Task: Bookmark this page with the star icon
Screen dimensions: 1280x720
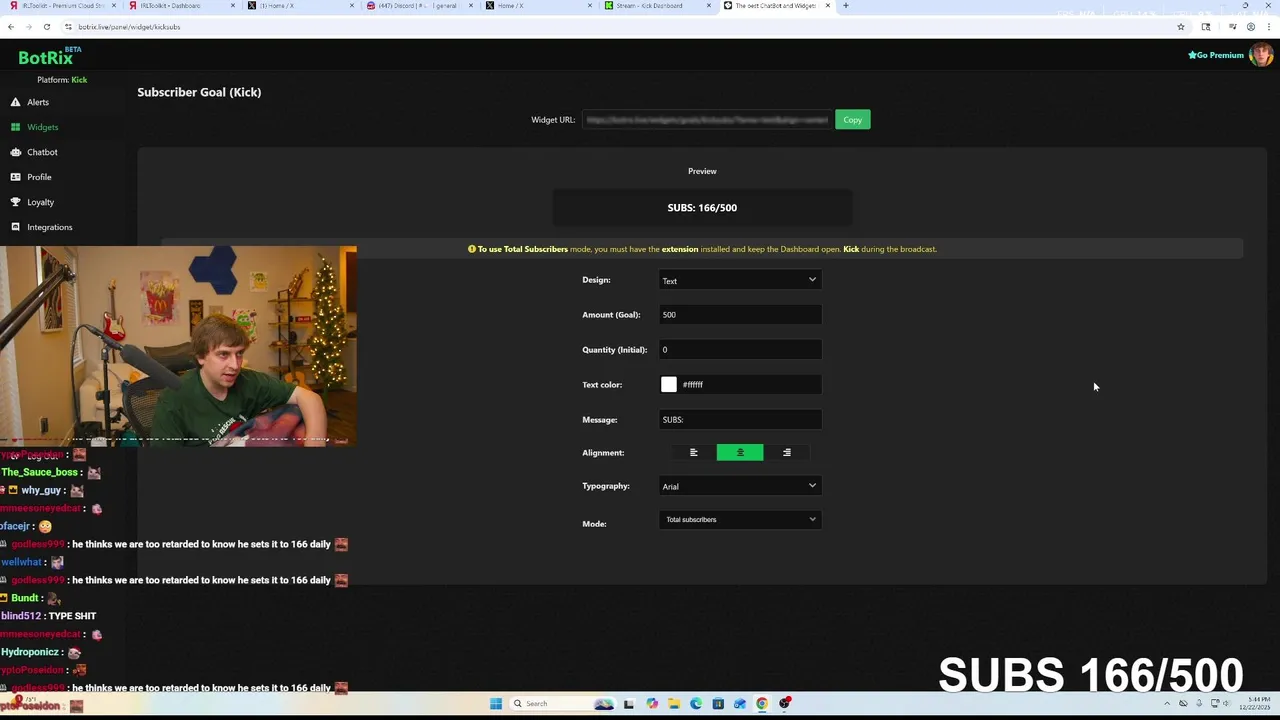Action: (1181, 27)
